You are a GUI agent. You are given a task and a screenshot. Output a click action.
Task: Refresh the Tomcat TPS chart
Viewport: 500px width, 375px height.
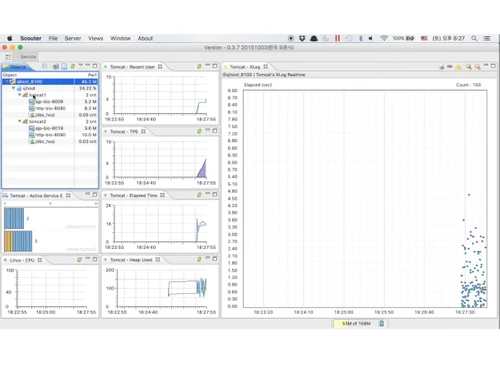click(199, 131)
